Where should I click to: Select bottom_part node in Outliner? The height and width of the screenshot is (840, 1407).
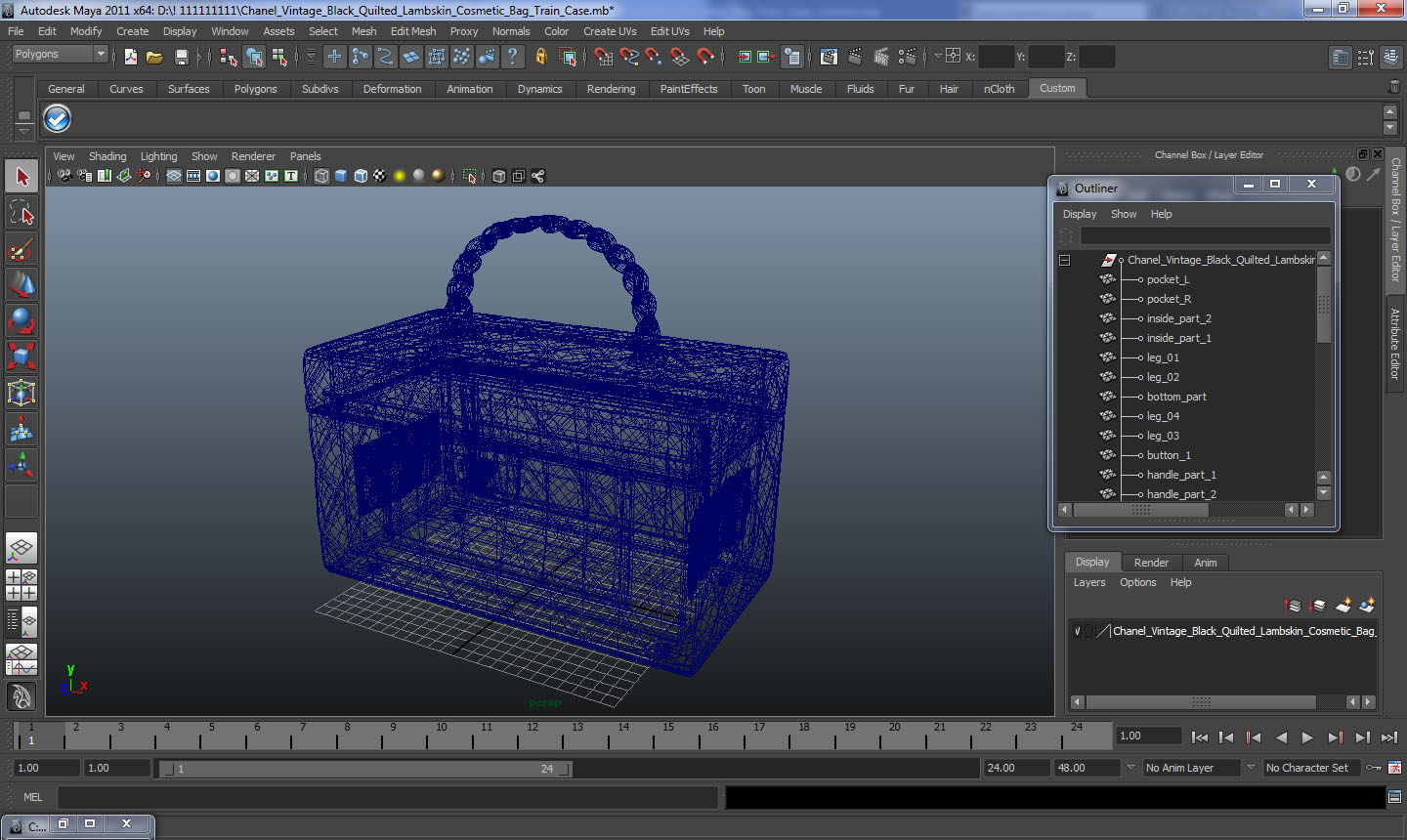[x=1176, y=397]
